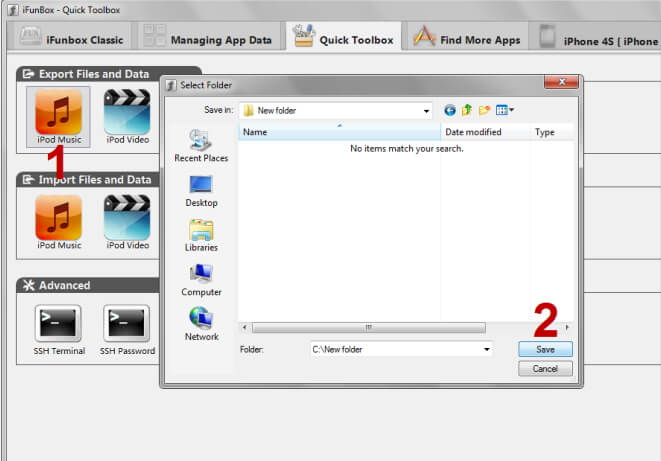This screenshot has height=461, width=661.
Task: Click the iPod Music icon under Export Files and Data
Action: click(x=58, y=117)
